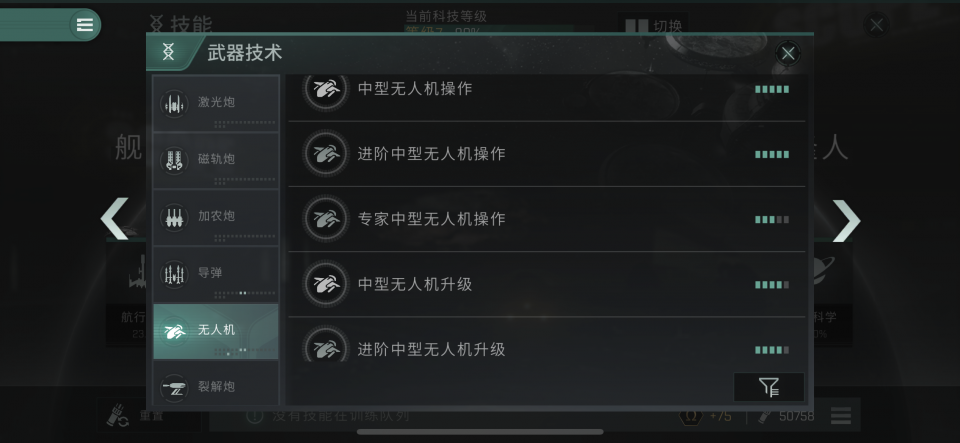This screenshot has height=443, width=960.
Task: Click the 专家中型无人机操作 skill icon
Action: click(326, 219)
